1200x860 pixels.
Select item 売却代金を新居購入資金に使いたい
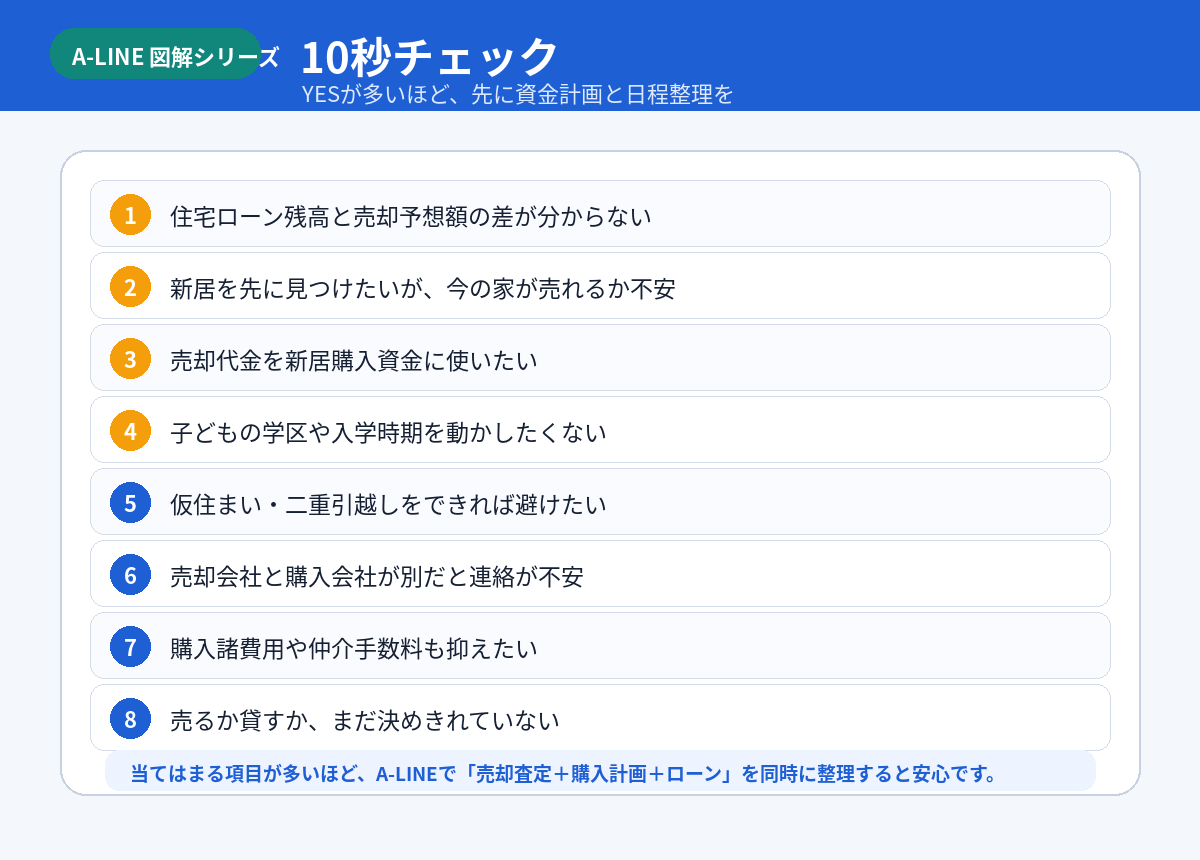click(600, 358)
